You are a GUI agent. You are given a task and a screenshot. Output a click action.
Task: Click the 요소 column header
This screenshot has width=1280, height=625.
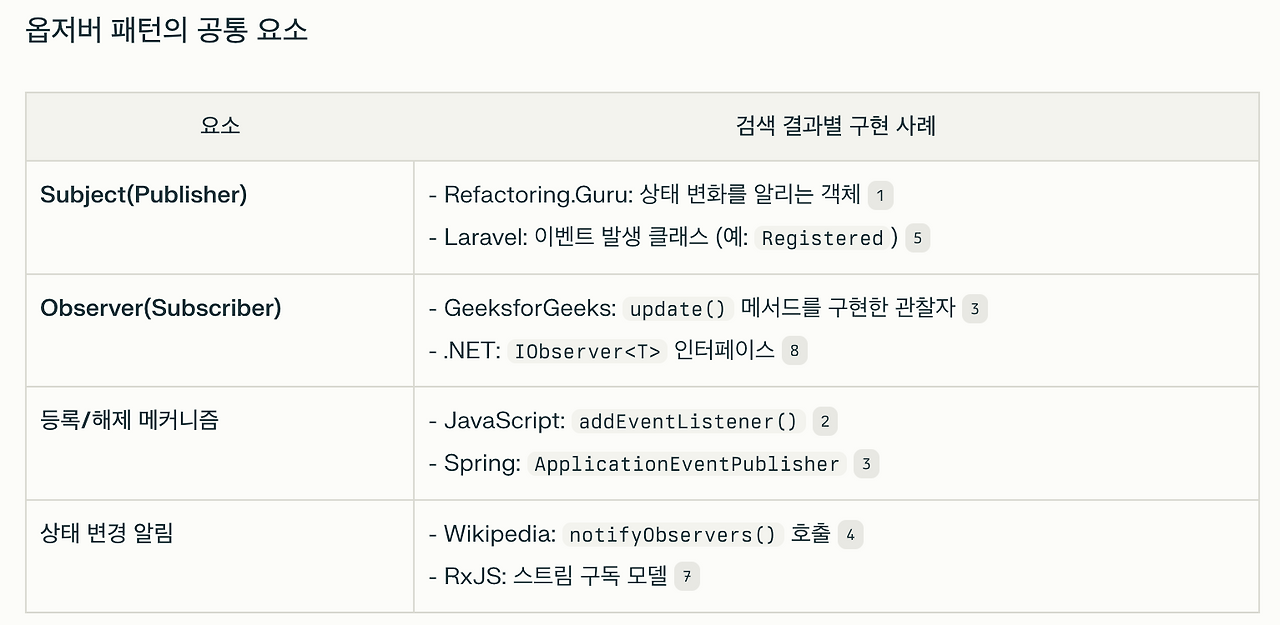point(220,126)
